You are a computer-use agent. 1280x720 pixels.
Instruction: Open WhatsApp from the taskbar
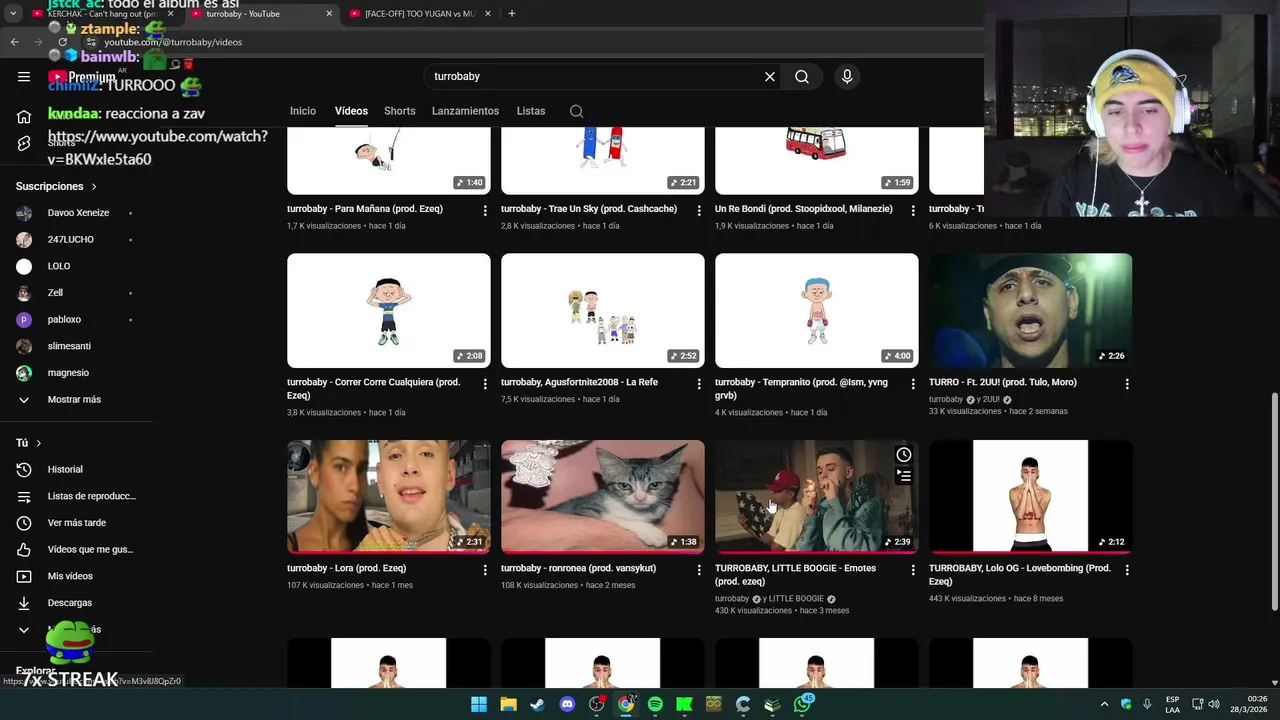[x=803, y=704]
